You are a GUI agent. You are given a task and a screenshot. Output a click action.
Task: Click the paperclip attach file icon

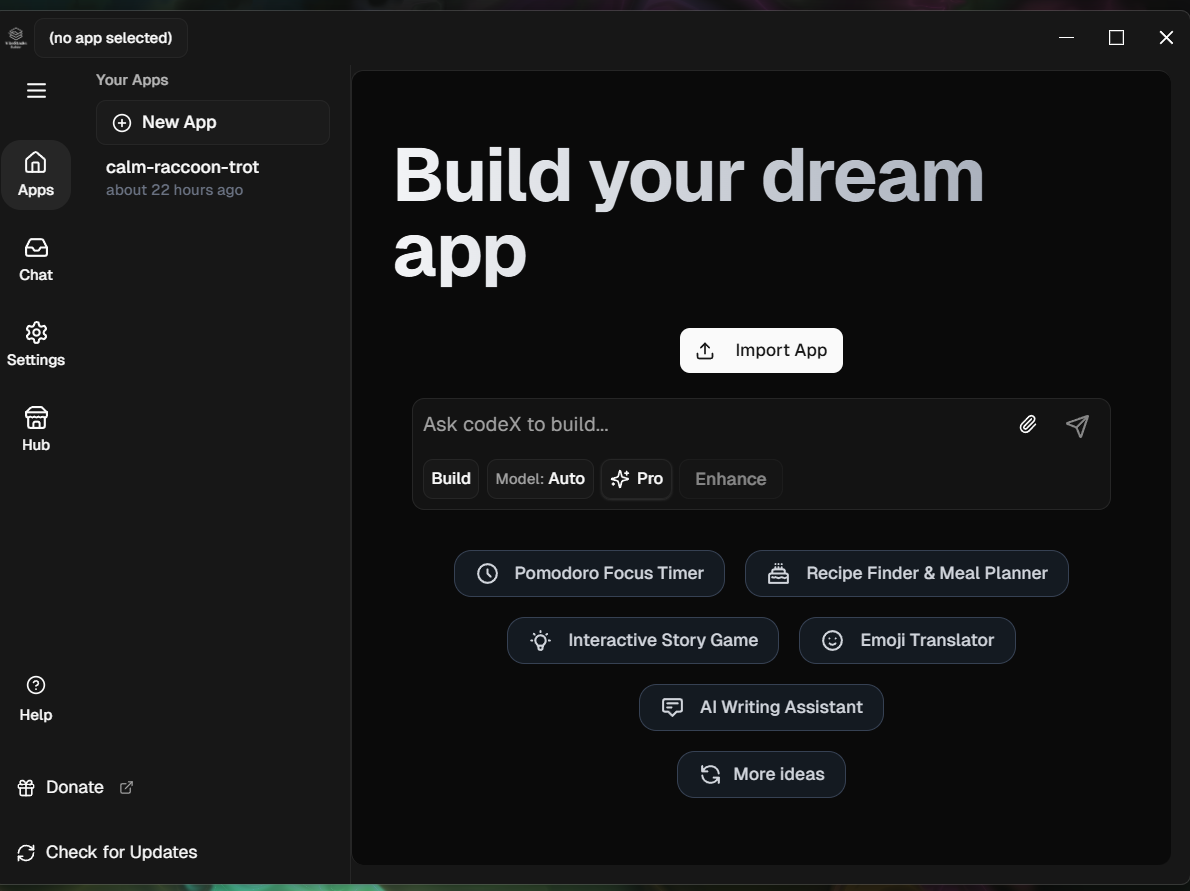(1028, 424)
